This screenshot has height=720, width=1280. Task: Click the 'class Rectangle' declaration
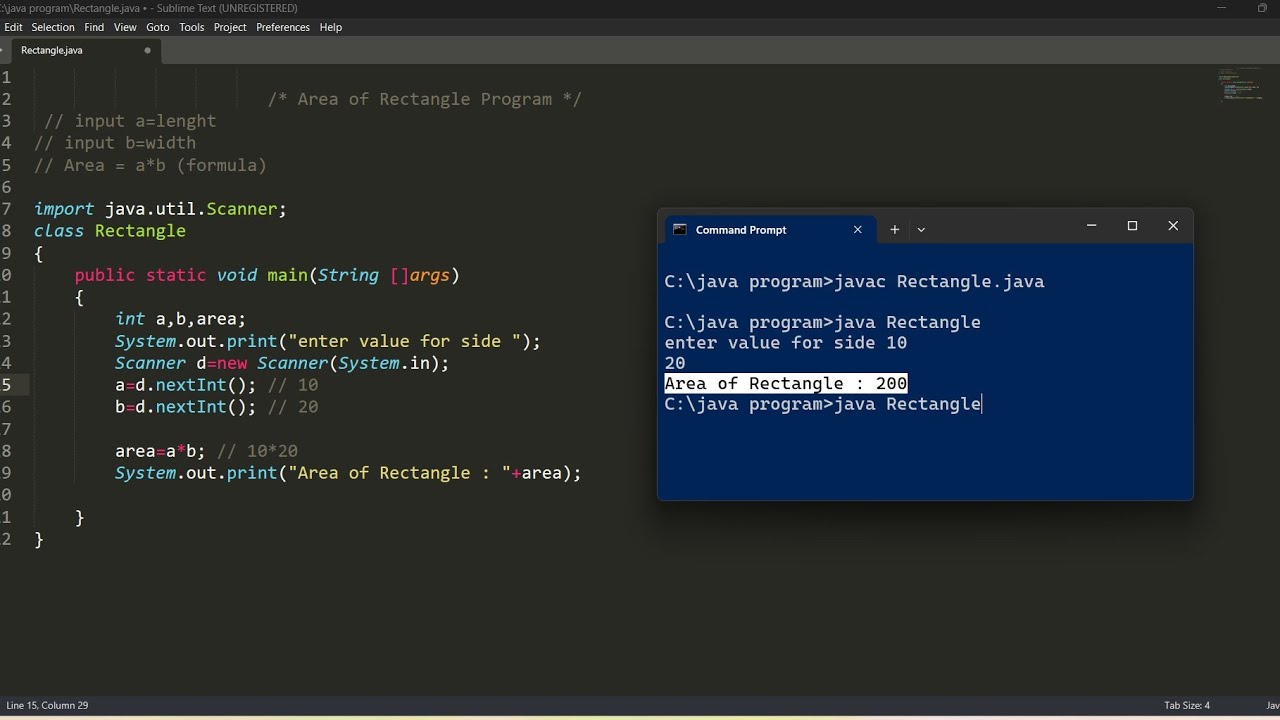pyautogui.click(x=110, y=231)
